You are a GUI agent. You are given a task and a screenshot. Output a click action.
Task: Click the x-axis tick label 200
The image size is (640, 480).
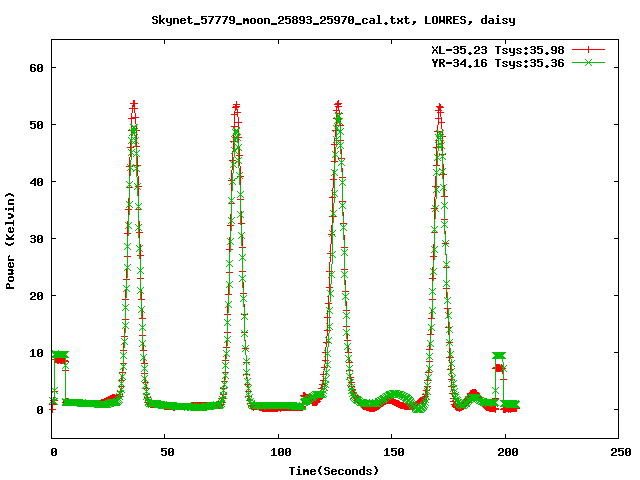pyautogui.click(x=507, y=452)
